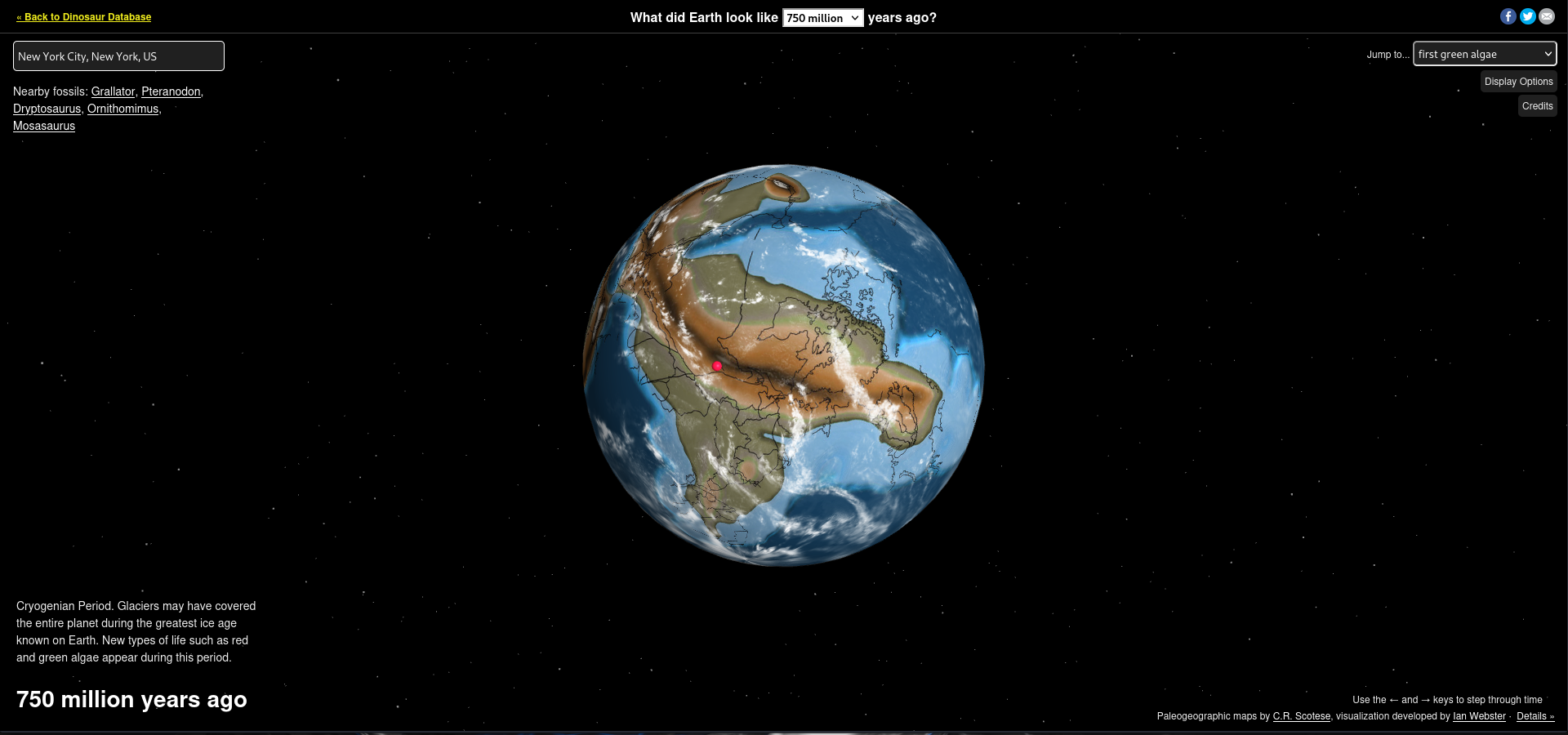Open the Dryptosaurus fossil link
Image resolution: width=1568 pixels, height=735 pixels.
click(47, 109)
